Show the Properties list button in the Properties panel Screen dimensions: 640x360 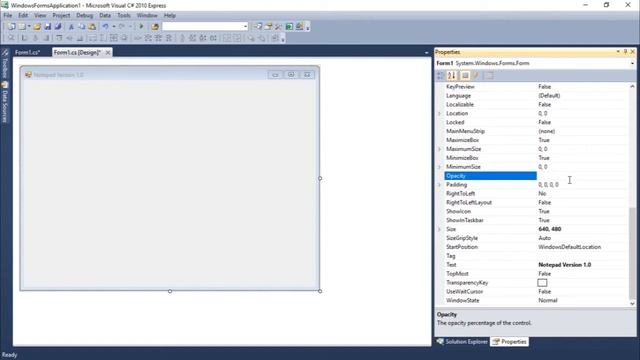[x=465, y=76]
